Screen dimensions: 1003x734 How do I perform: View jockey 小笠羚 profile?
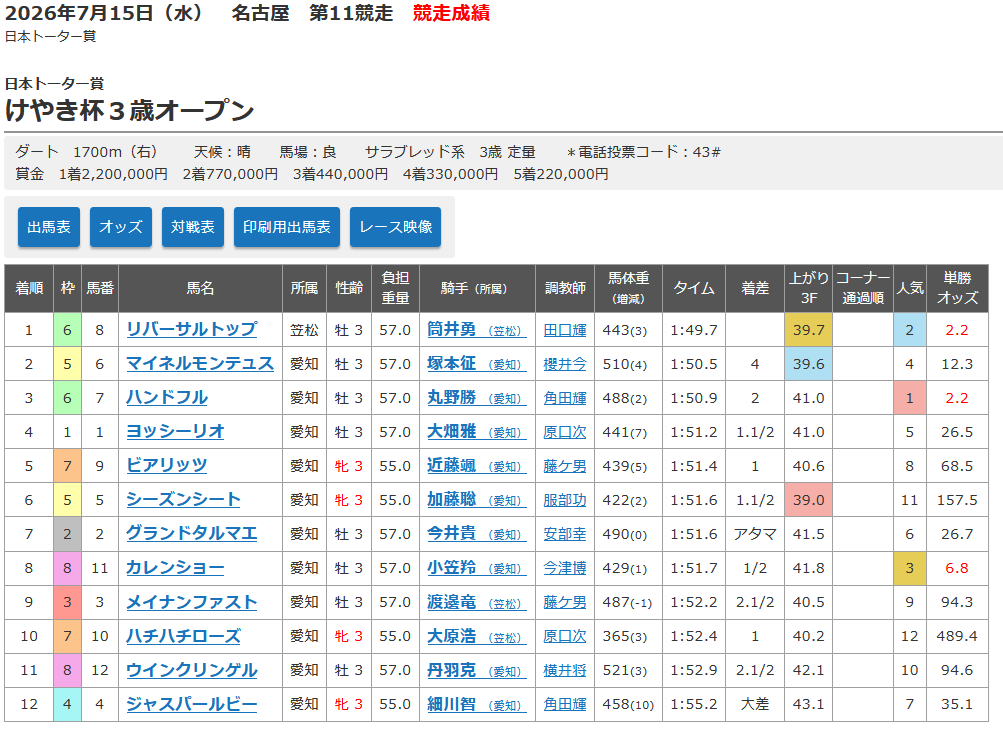pos(477,568)
